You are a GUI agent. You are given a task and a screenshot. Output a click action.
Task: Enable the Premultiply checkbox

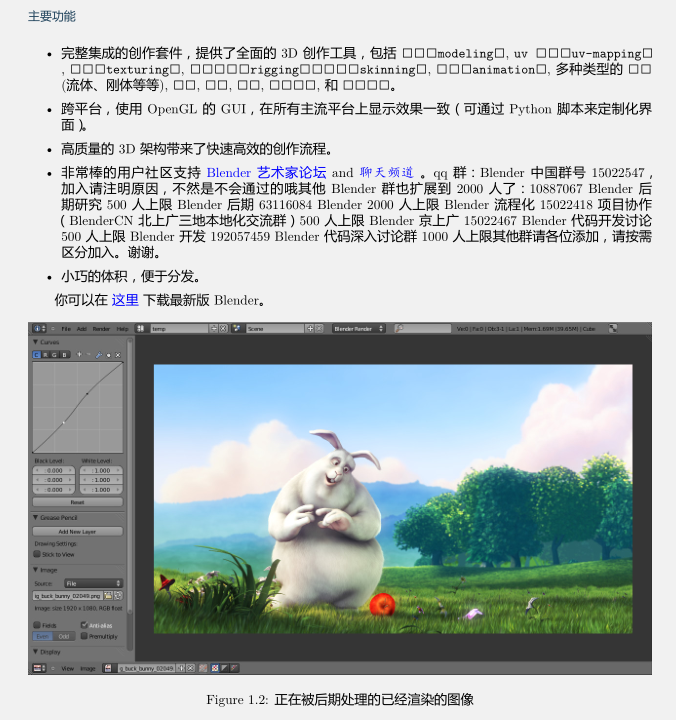(84, 636)
